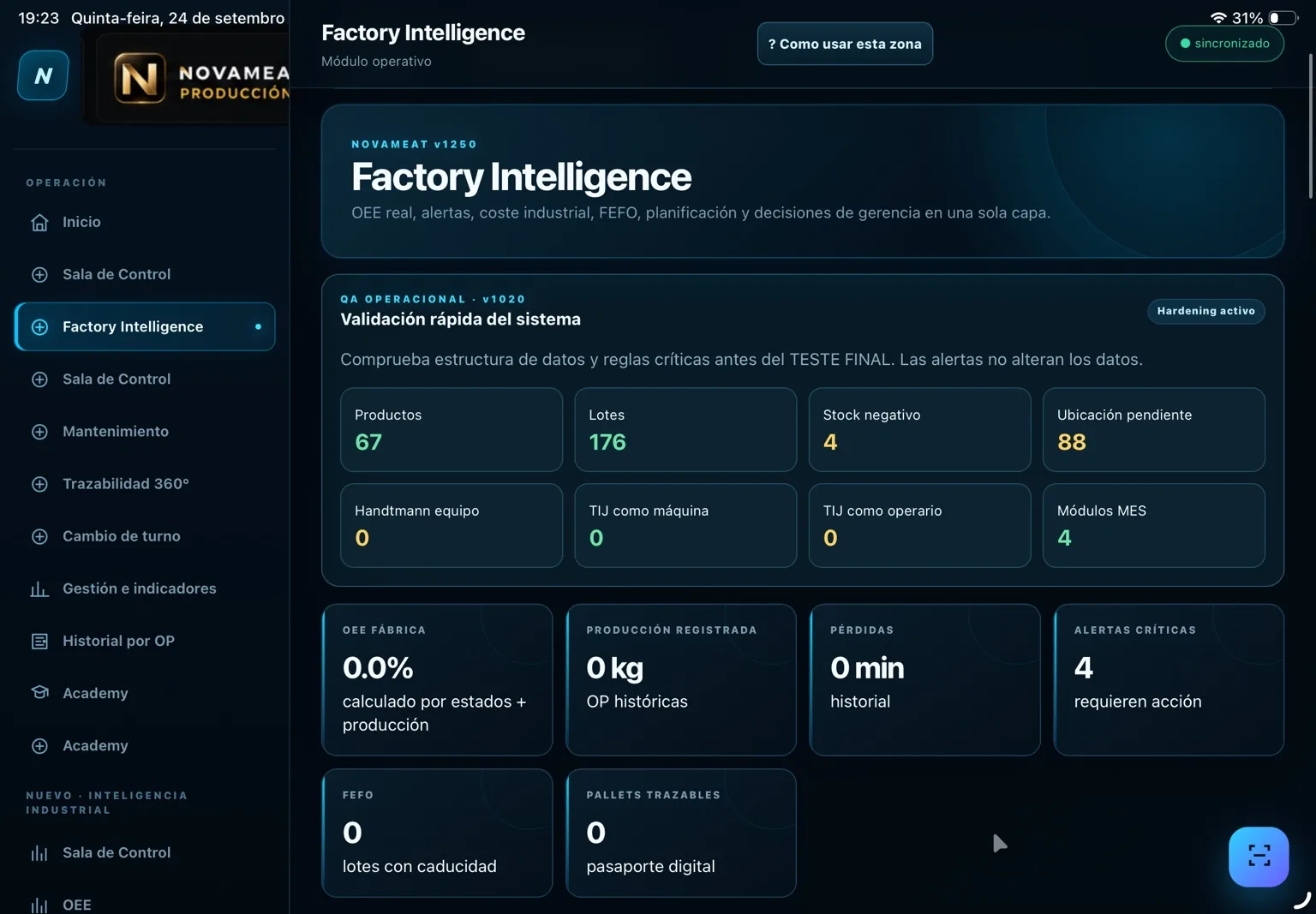Click the bar icon next to OEE
Image resolution: width=1316 pixels, height=914 pixels.
(x=39, y=905)
